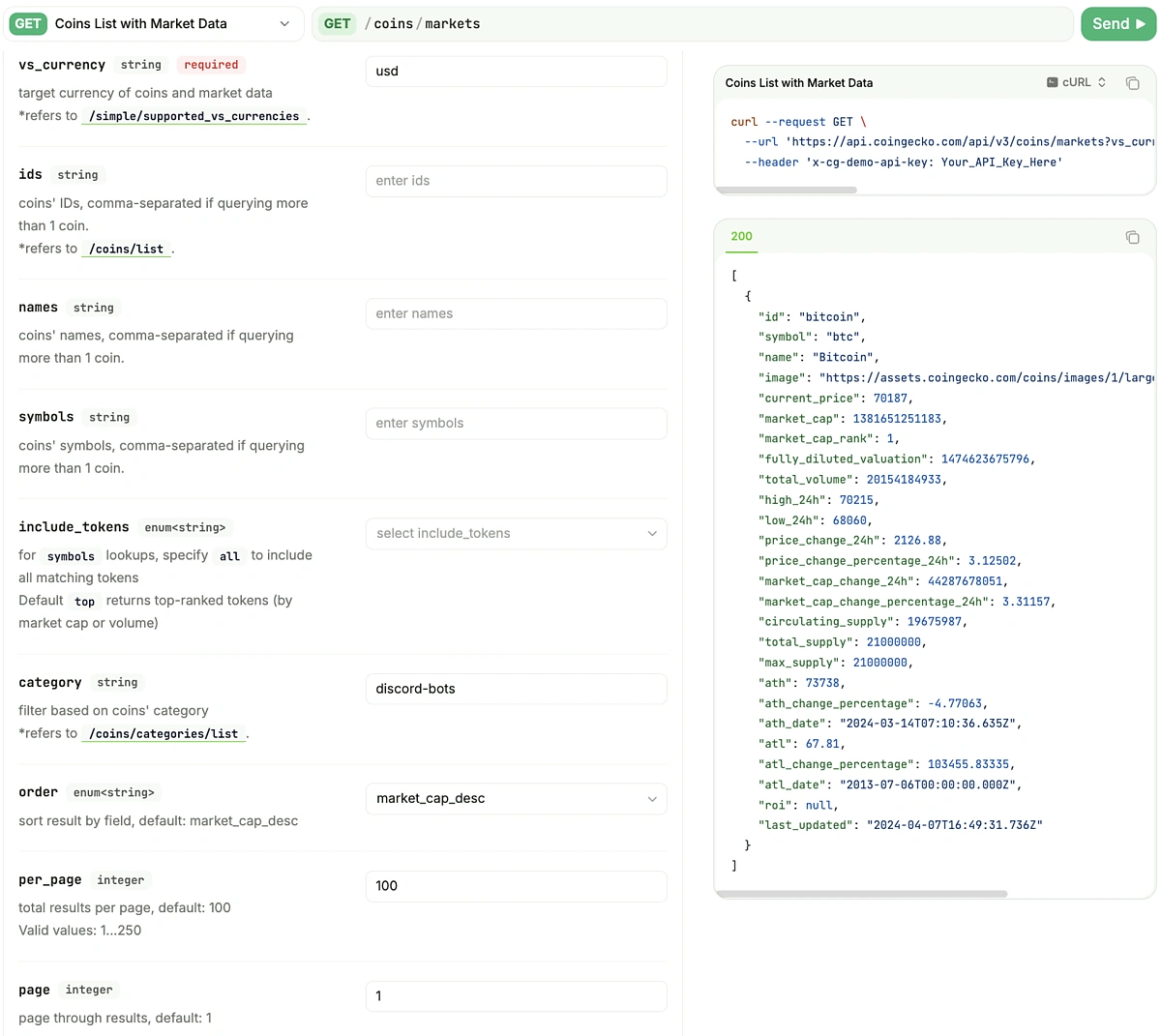Click the GET badge on the request path bar

click(337, 23)
